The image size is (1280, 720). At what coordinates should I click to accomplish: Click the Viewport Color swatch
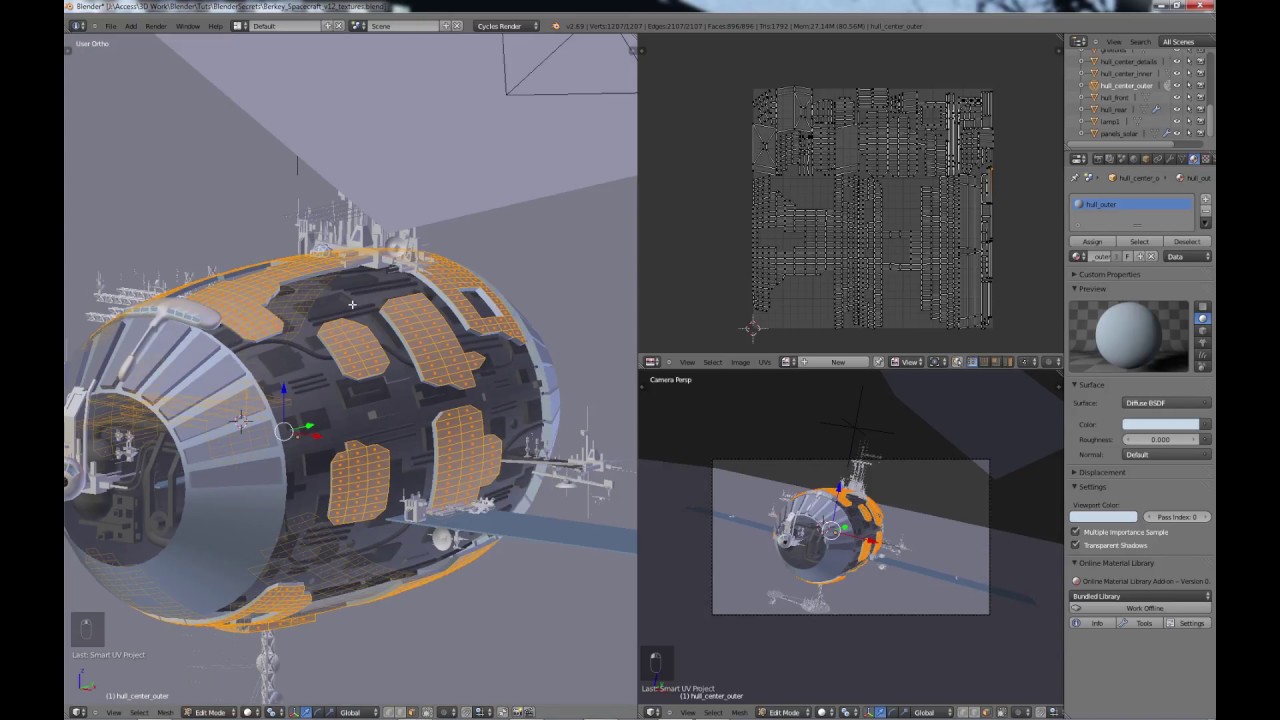(1104, 517)
